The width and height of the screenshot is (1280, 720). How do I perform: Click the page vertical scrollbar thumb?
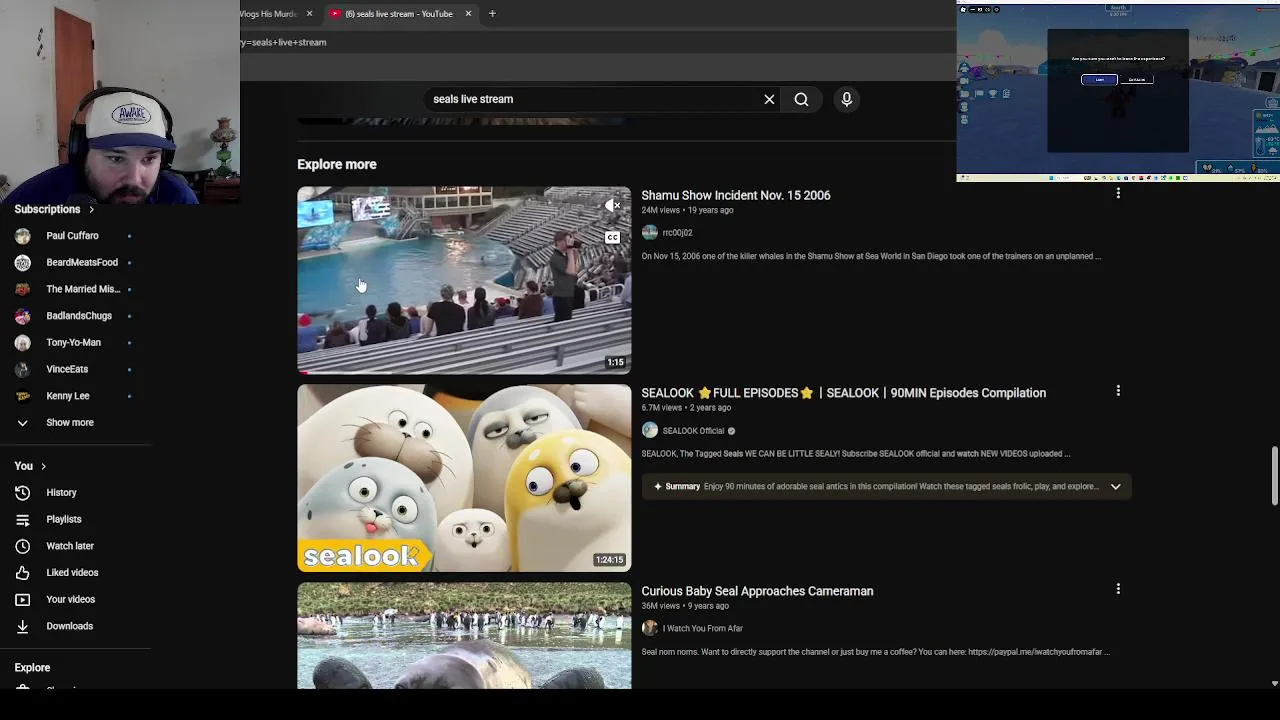(1274, 477)
